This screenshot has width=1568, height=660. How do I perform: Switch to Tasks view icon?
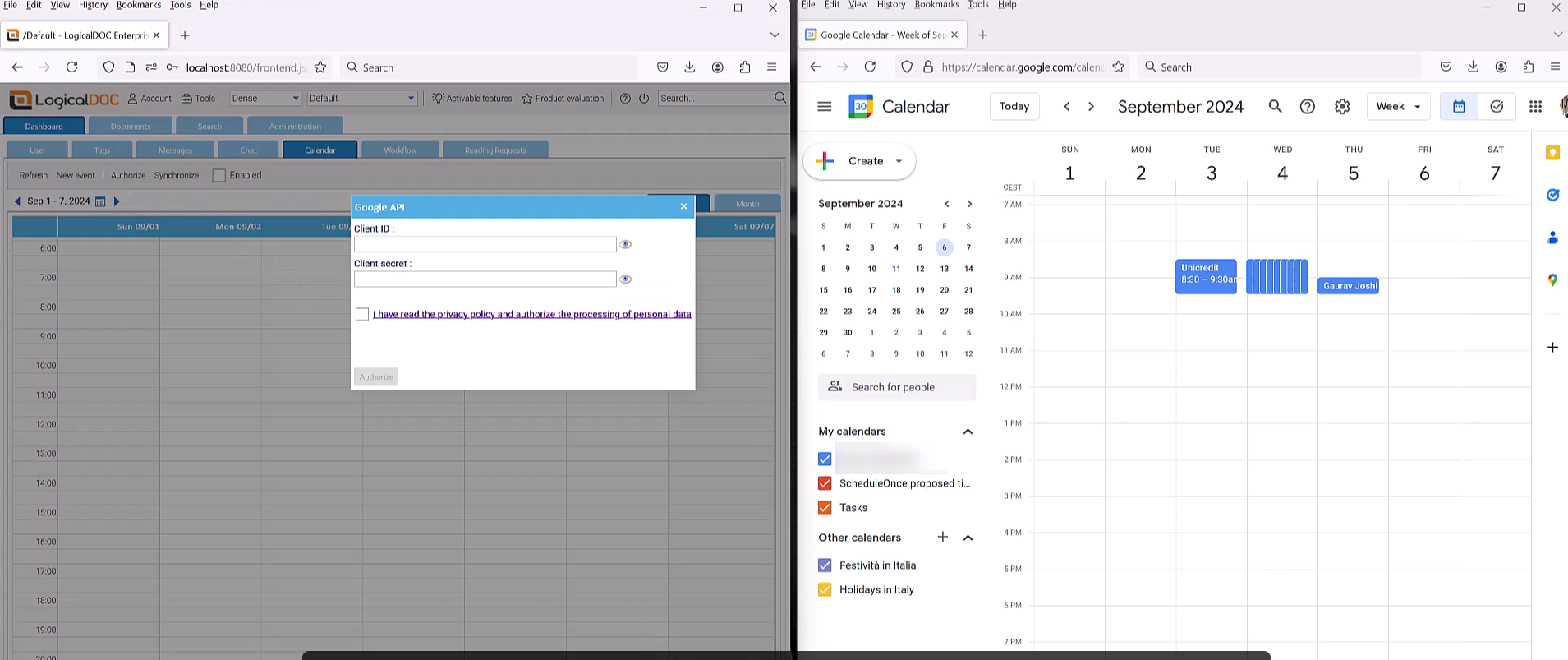point(1497,106)
